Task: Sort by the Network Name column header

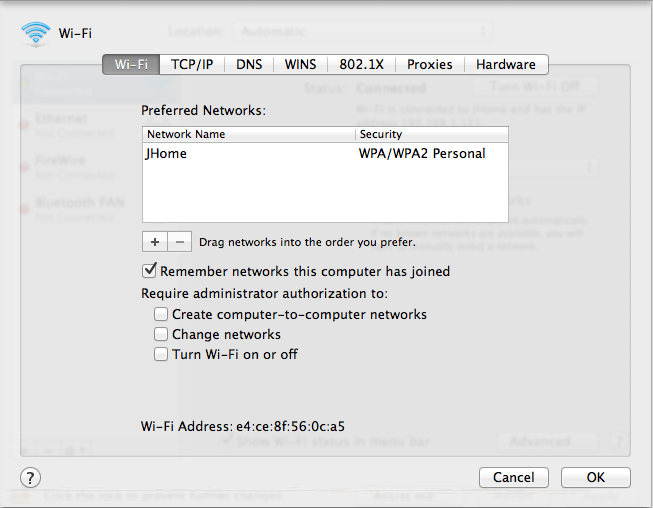Action: 249,134
